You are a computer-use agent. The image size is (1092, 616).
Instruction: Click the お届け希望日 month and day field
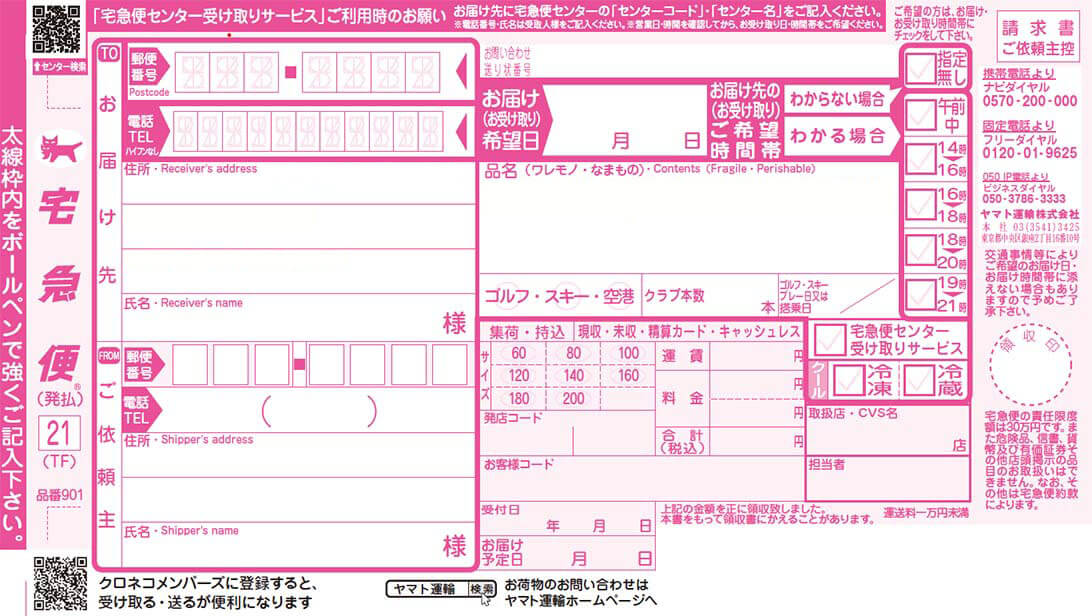[627, 120]
